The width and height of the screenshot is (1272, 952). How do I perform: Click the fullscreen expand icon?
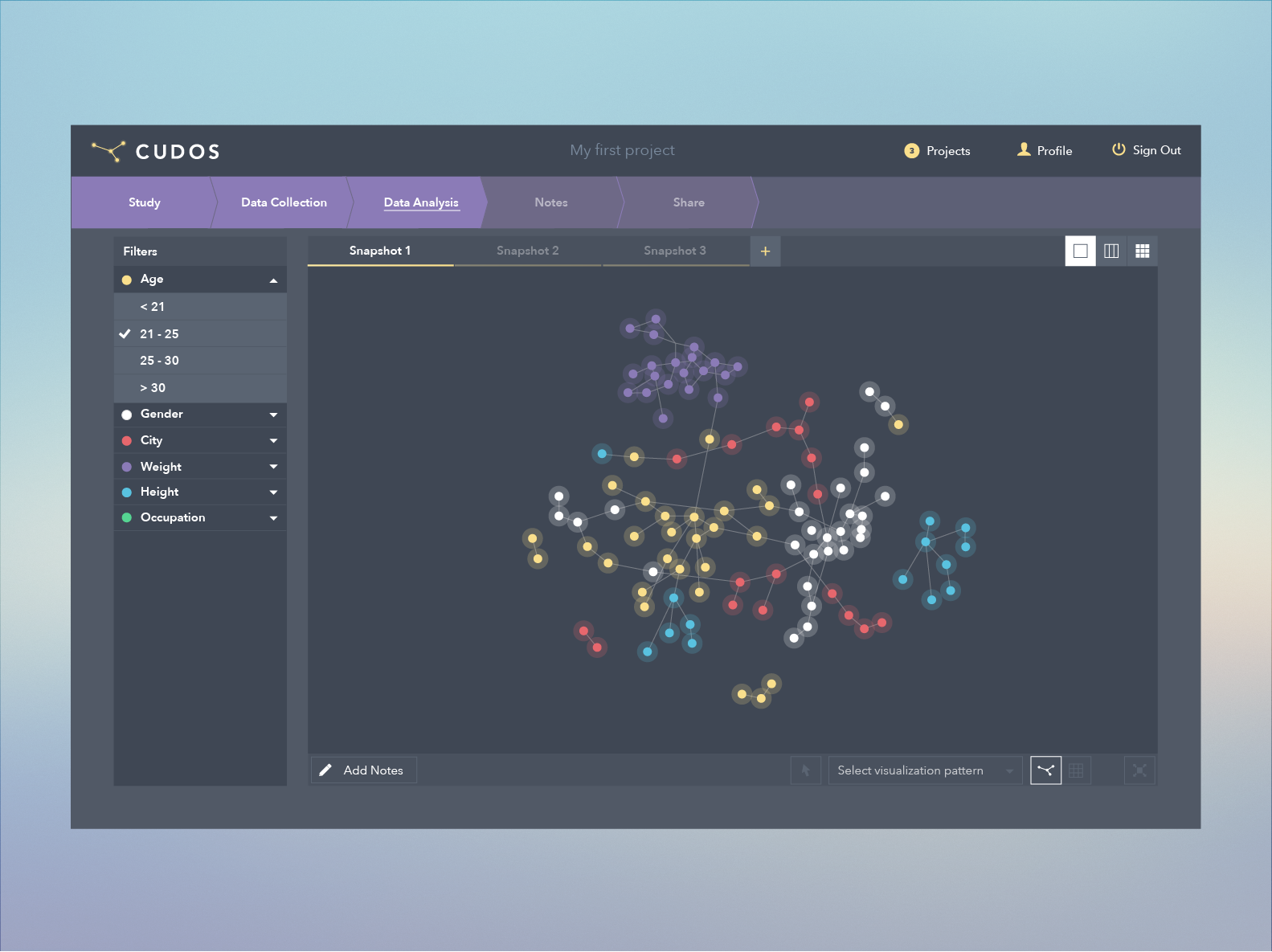click(1139, 770)
